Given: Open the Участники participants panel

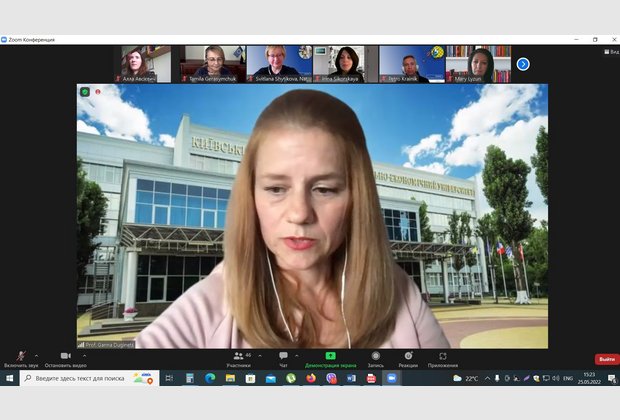Looking at the screenshot, I should [x=239, y=359].
